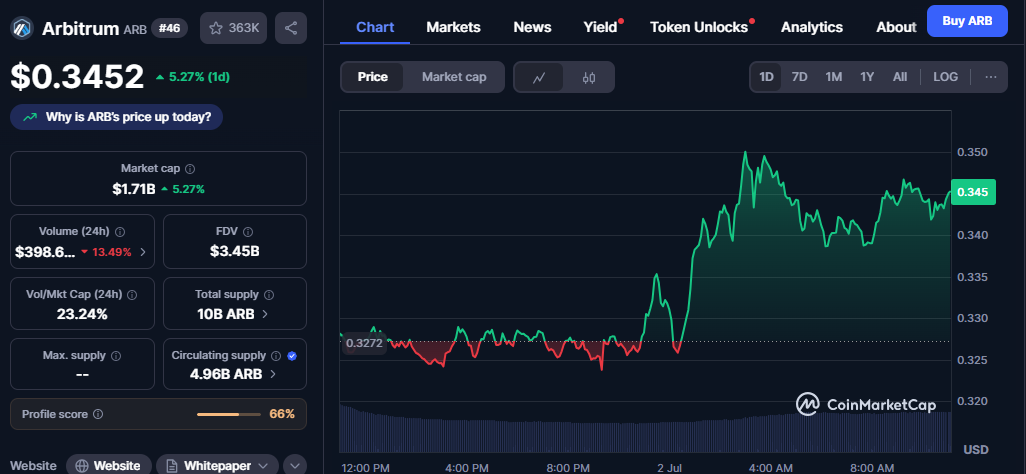The image size is (1026, 474).
Task: Open the Whitepaper dropdown arrow
Action: point(264,466)
